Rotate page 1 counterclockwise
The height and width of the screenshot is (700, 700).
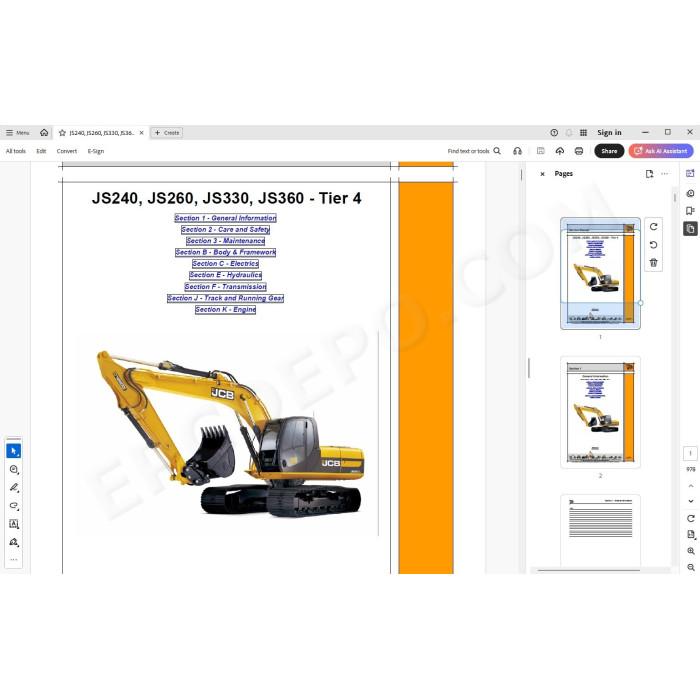[654, 245]
